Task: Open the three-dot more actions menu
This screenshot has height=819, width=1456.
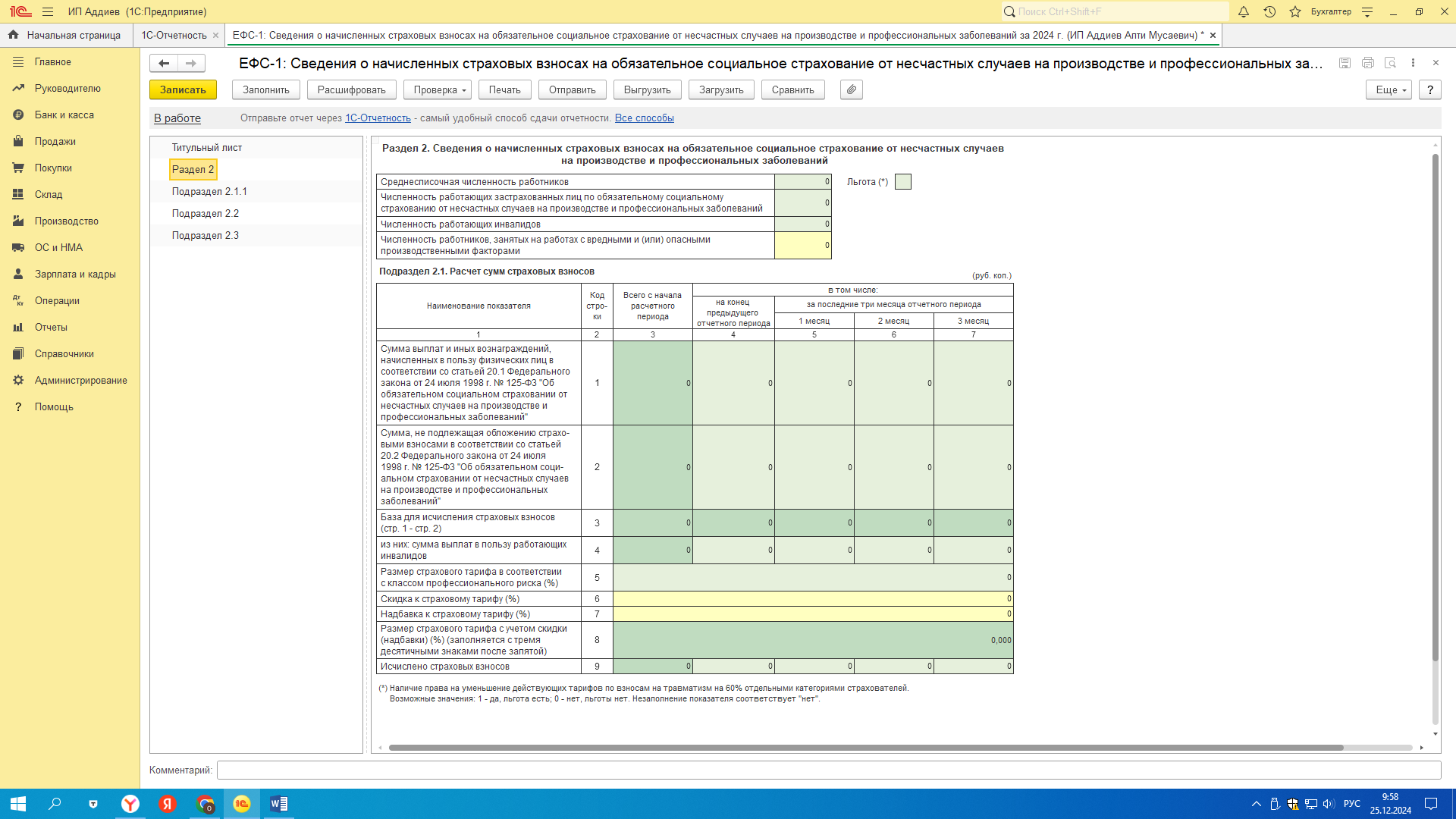Action: (1413, 63)
